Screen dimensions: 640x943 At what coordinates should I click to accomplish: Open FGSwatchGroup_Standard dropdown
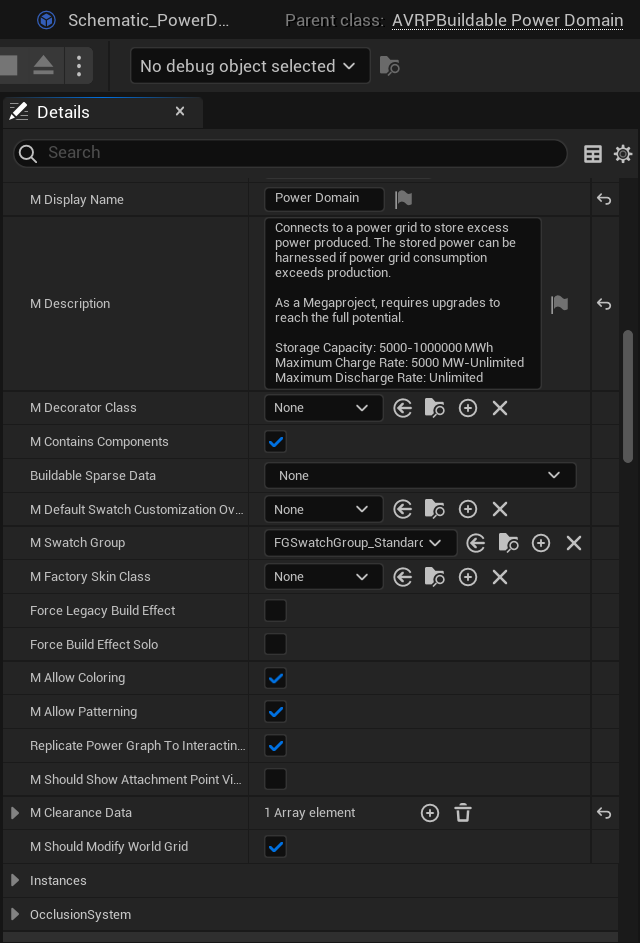(360, 543)
